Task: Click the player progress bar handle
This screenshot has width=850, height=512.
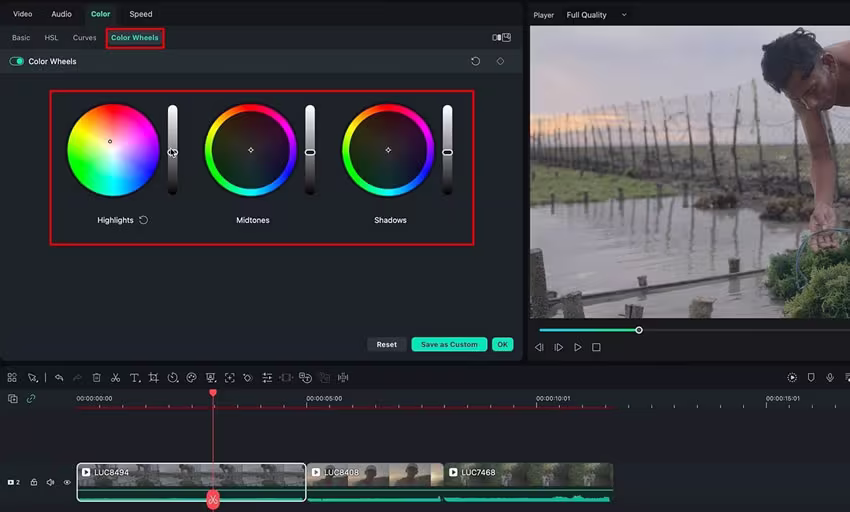Action: [x=639, y=330]
